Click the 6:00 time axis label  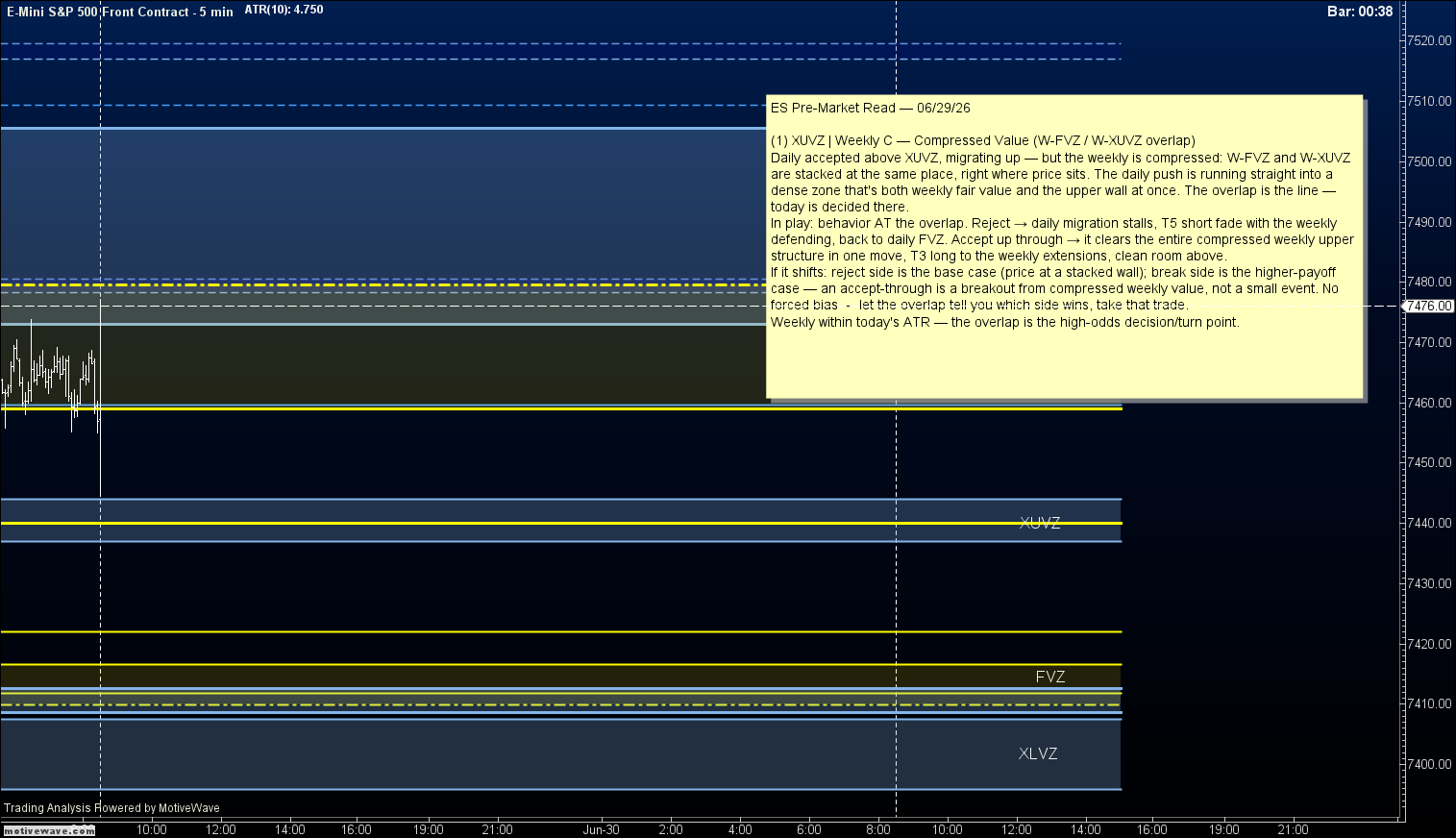[809, 829]
